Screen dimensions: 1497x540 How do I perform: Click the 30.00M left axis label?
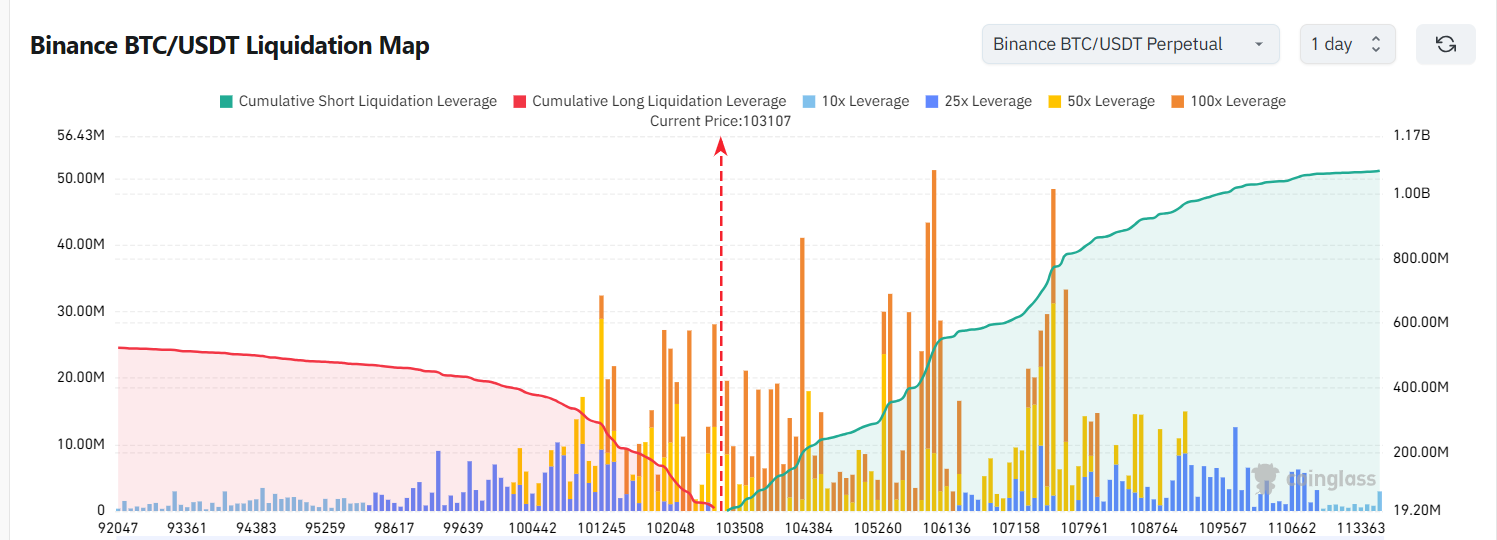[82, 311]
